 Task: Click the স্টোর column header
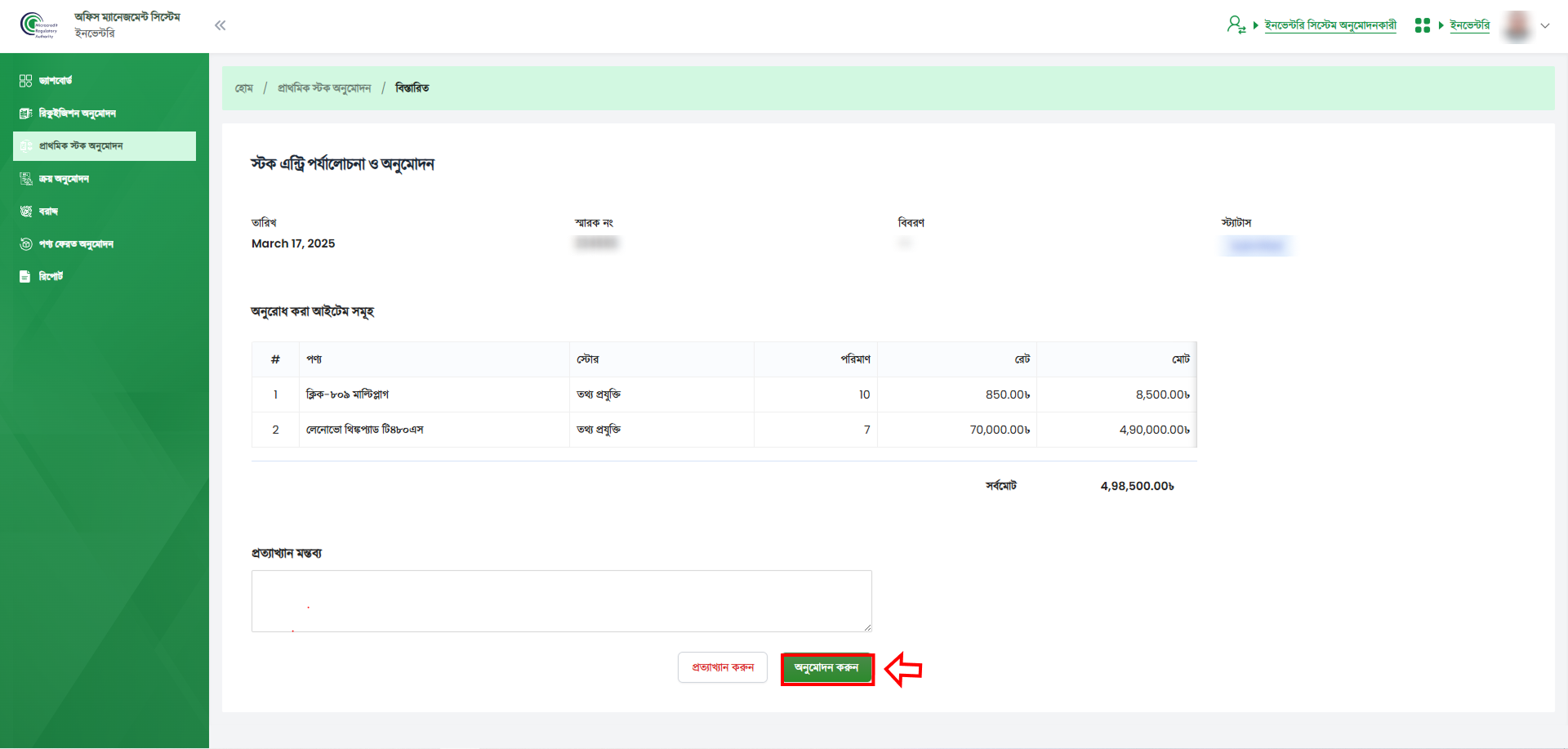click(661, 359)
